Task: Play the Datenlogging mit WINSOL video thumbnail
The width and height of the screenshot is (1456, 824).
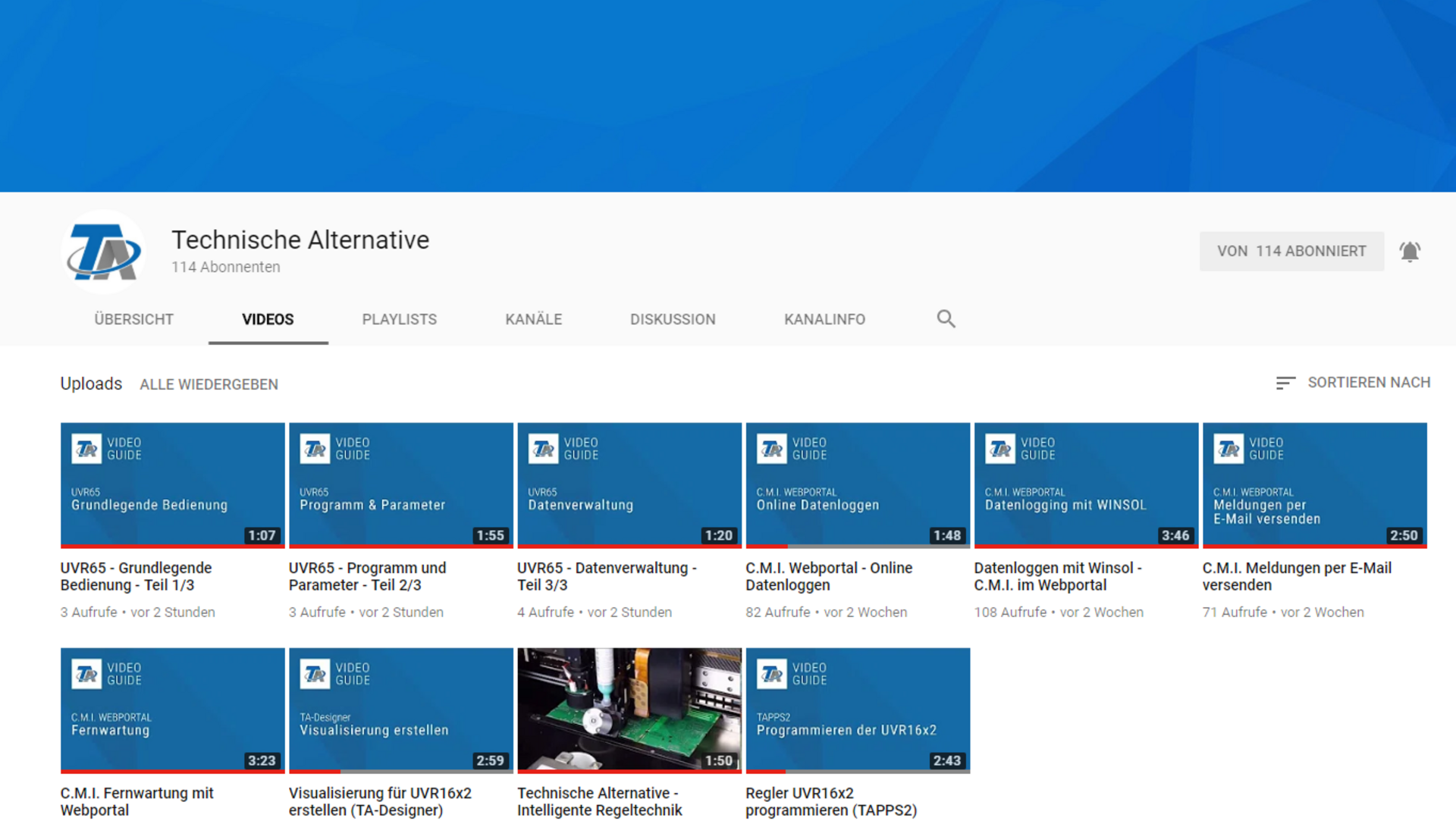Action: [x=1085, y=484]
